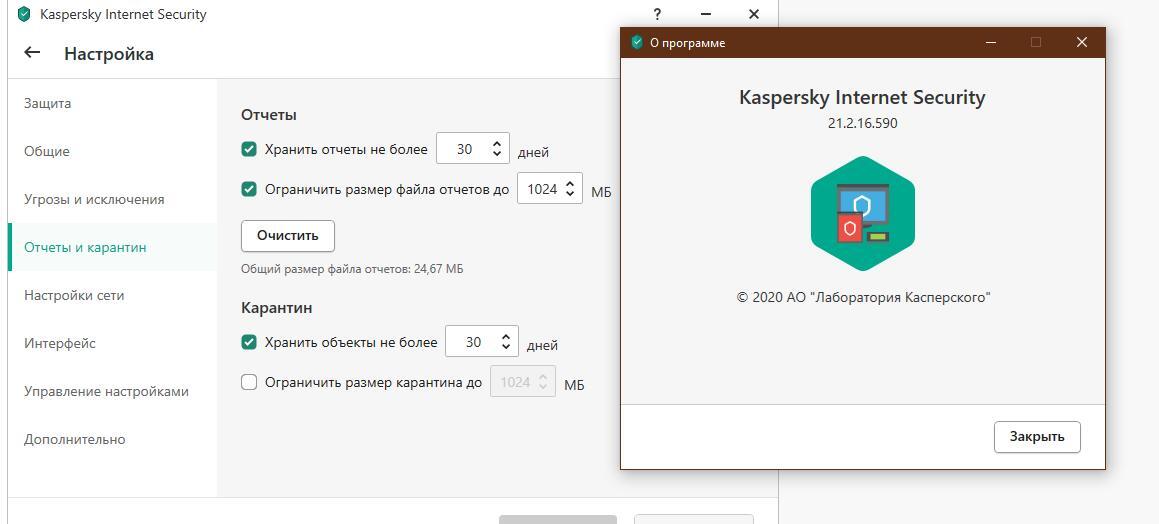Open the Дополнительно section

(112, 440)
